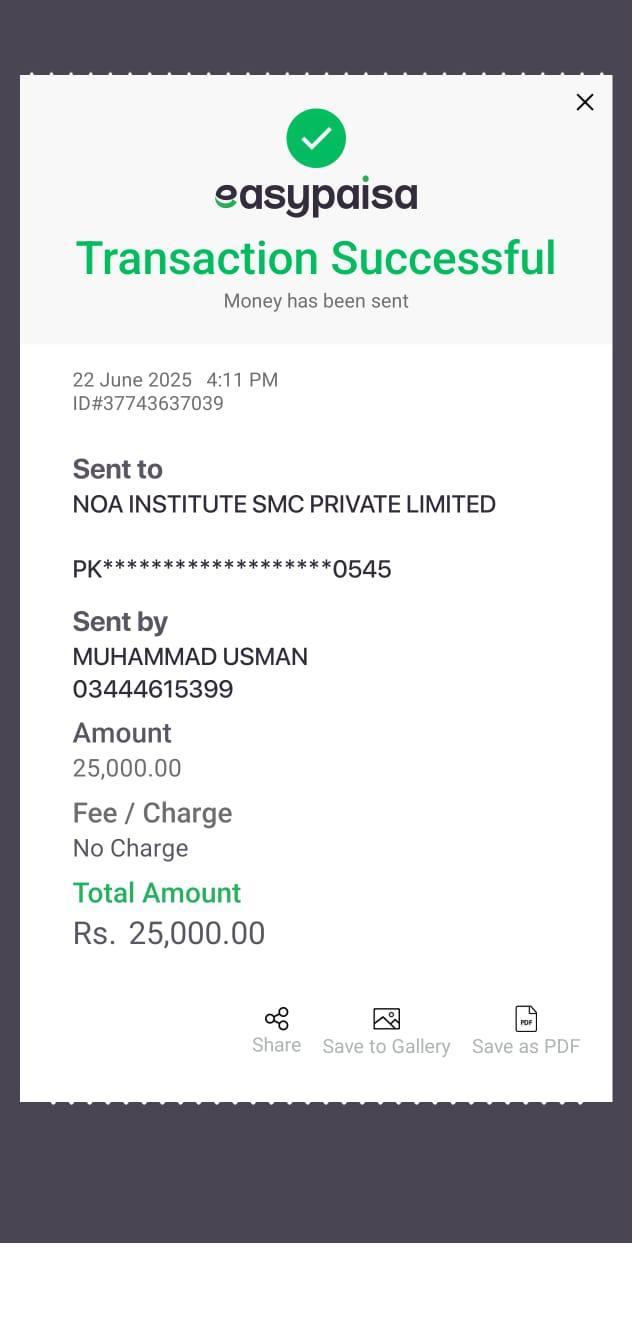Tap the masked account number ending 0545
The width and height of the screenshot is (632, 1320).
(232, 569)
